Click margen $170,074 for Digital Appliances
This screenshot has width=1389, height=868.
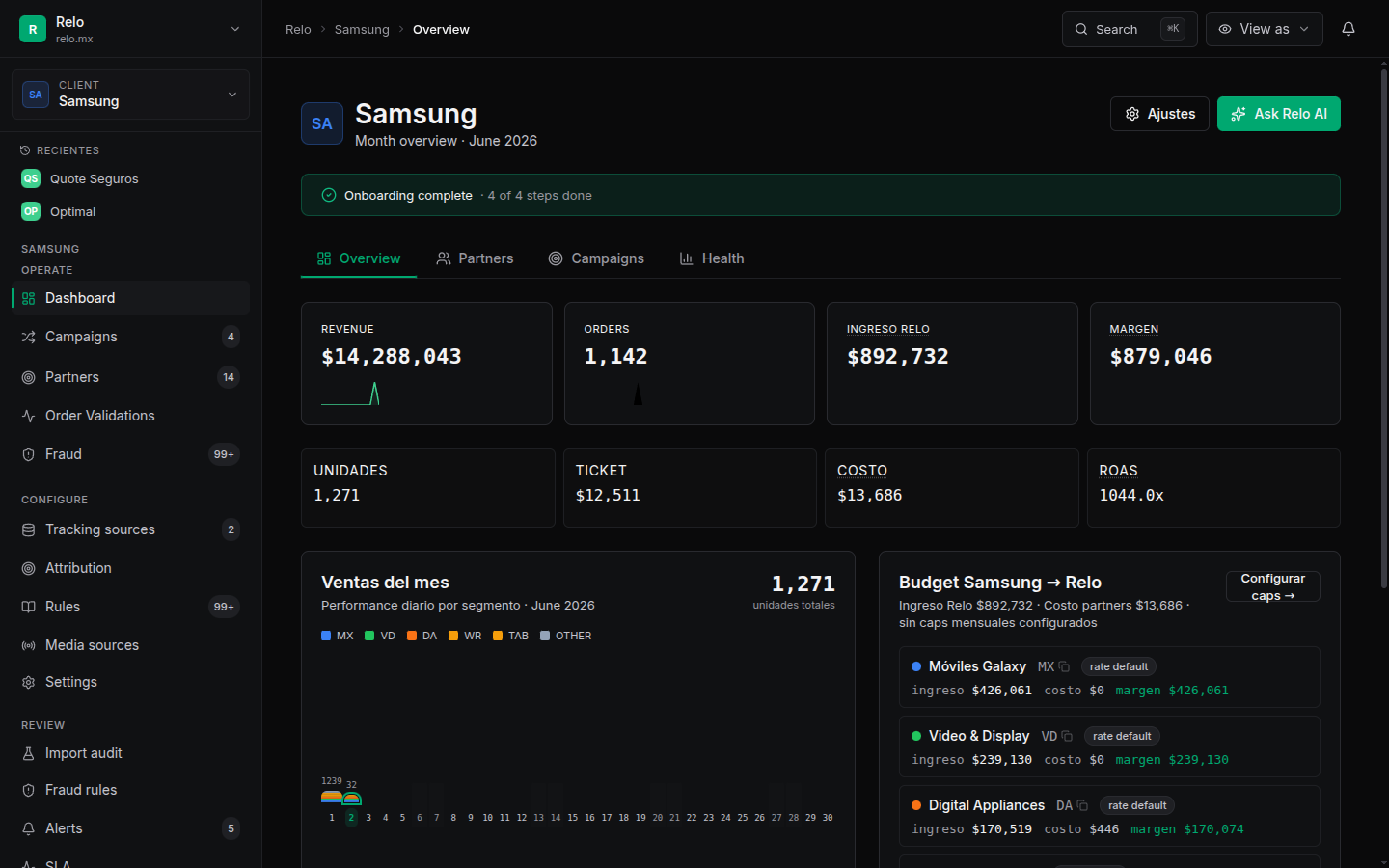[1187, 829]
